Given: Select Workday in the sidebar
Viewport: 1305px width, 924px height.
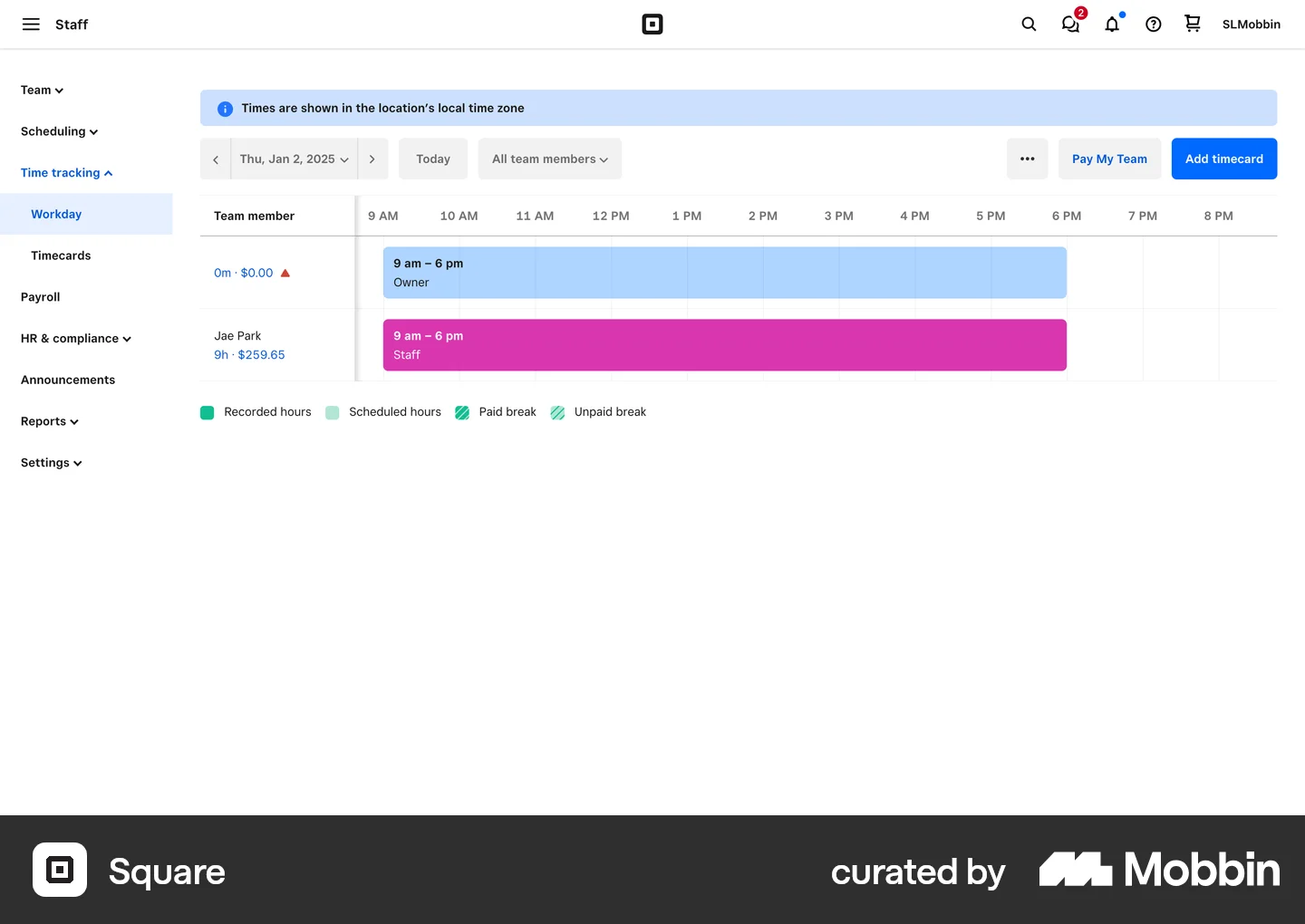Looking at the screenshot, I should (86, 215).
